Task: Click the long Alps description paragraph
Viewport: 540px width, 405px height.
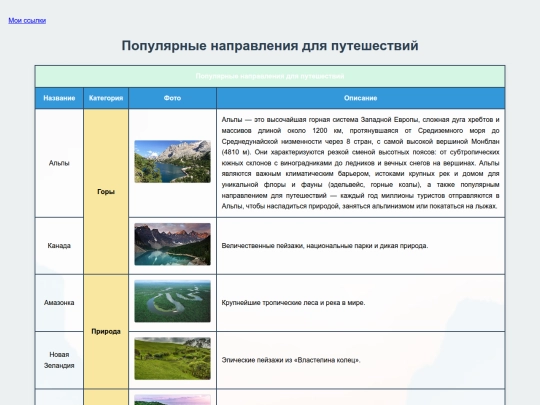Action: tap(361, 163)
